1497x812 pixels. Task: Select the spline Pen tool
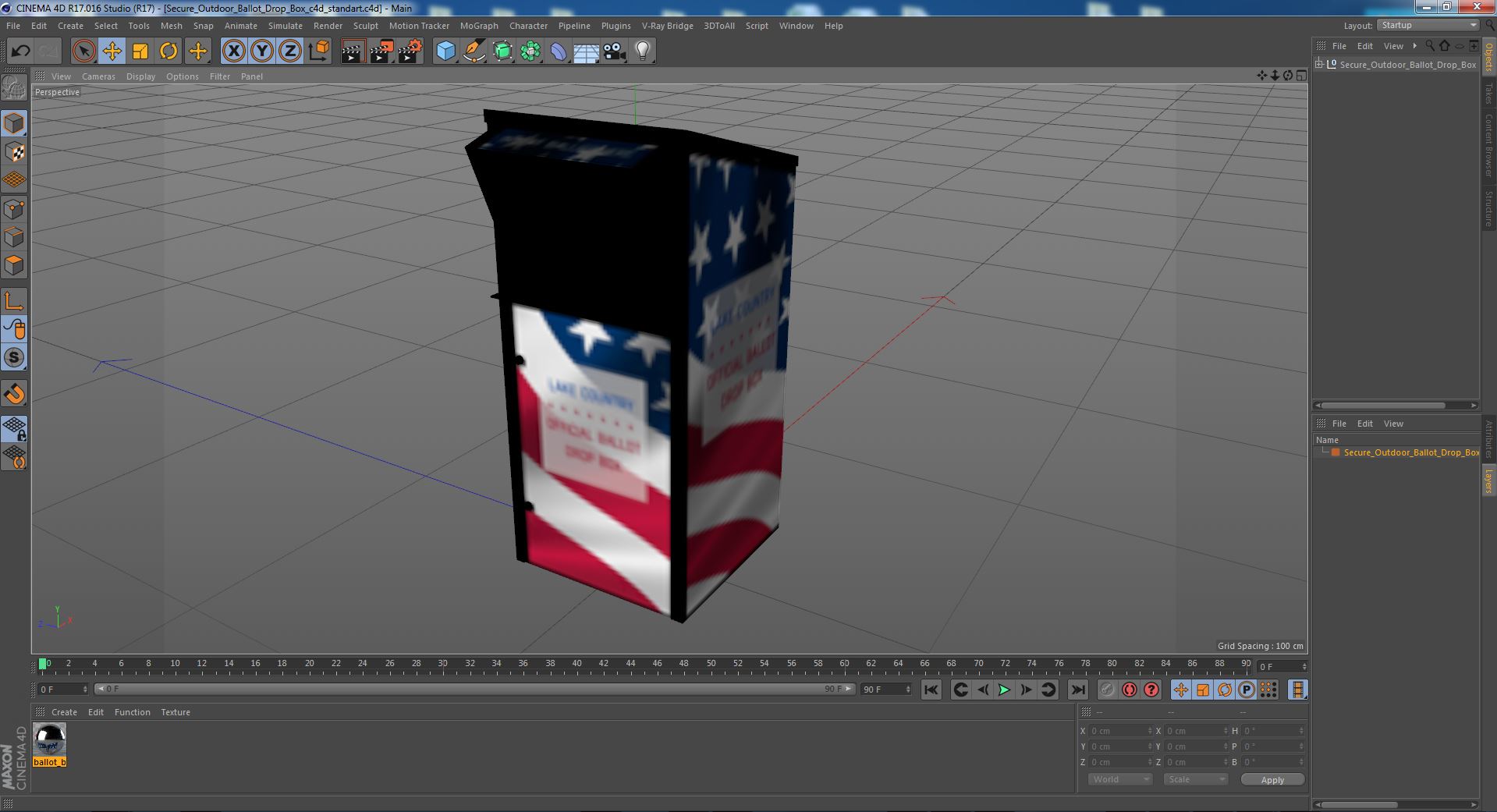474,51
